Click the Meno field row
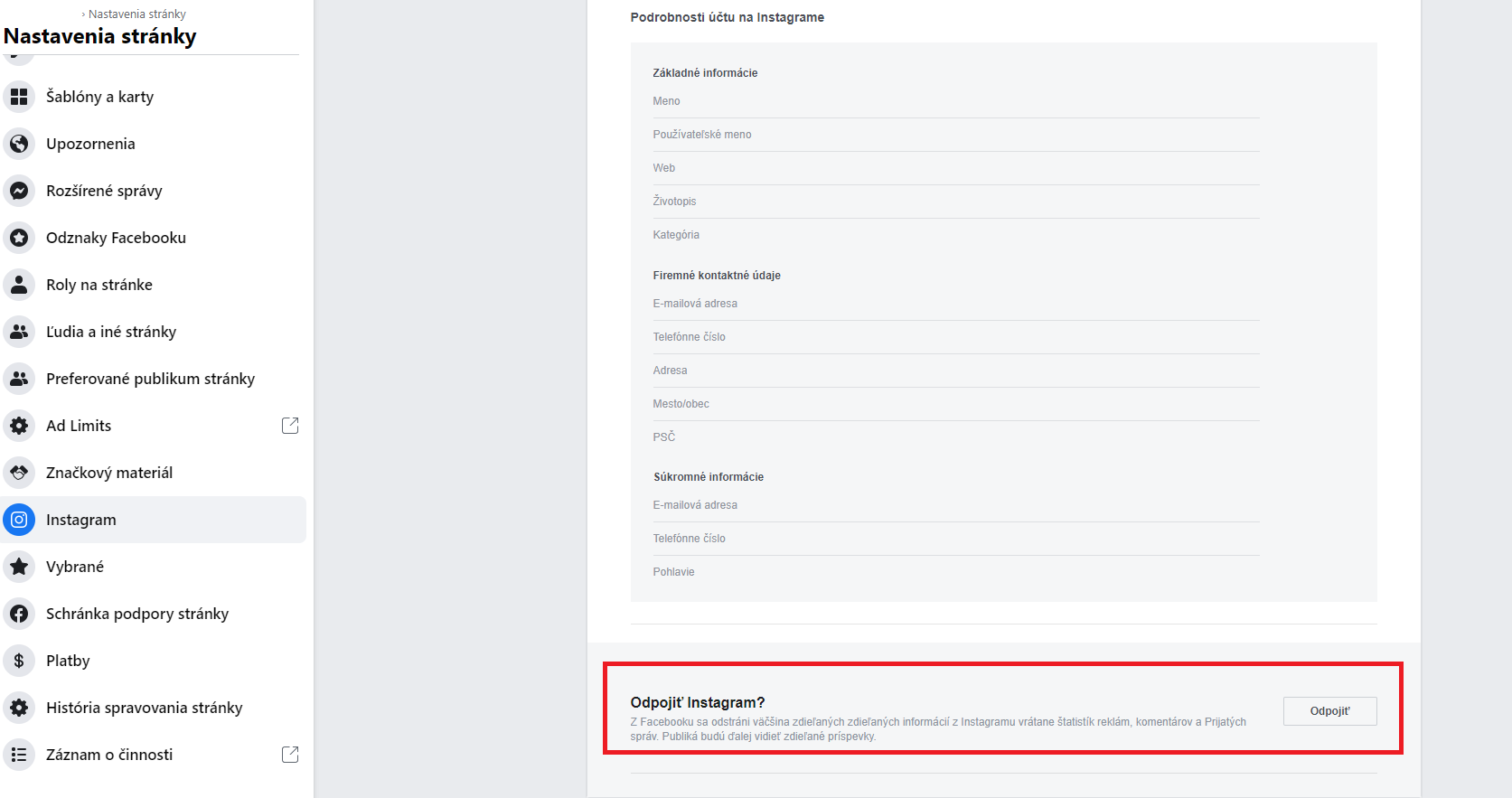1512x798 pixels. pyautogui.click(x=956, y=101)
